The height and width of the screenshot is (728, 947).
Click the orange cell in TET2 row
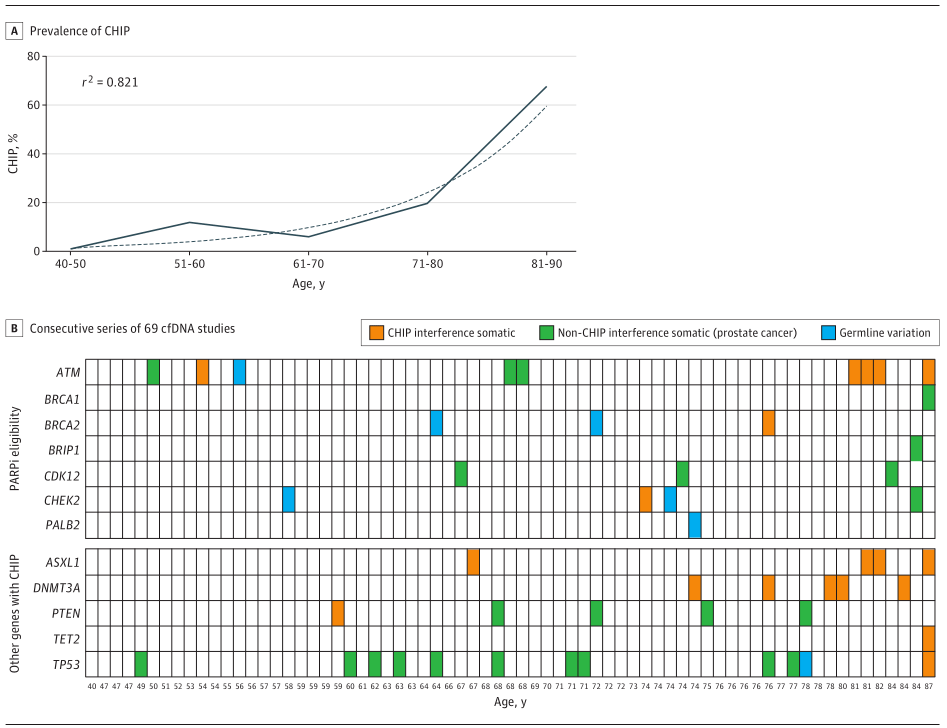click(x=929, y=638)
